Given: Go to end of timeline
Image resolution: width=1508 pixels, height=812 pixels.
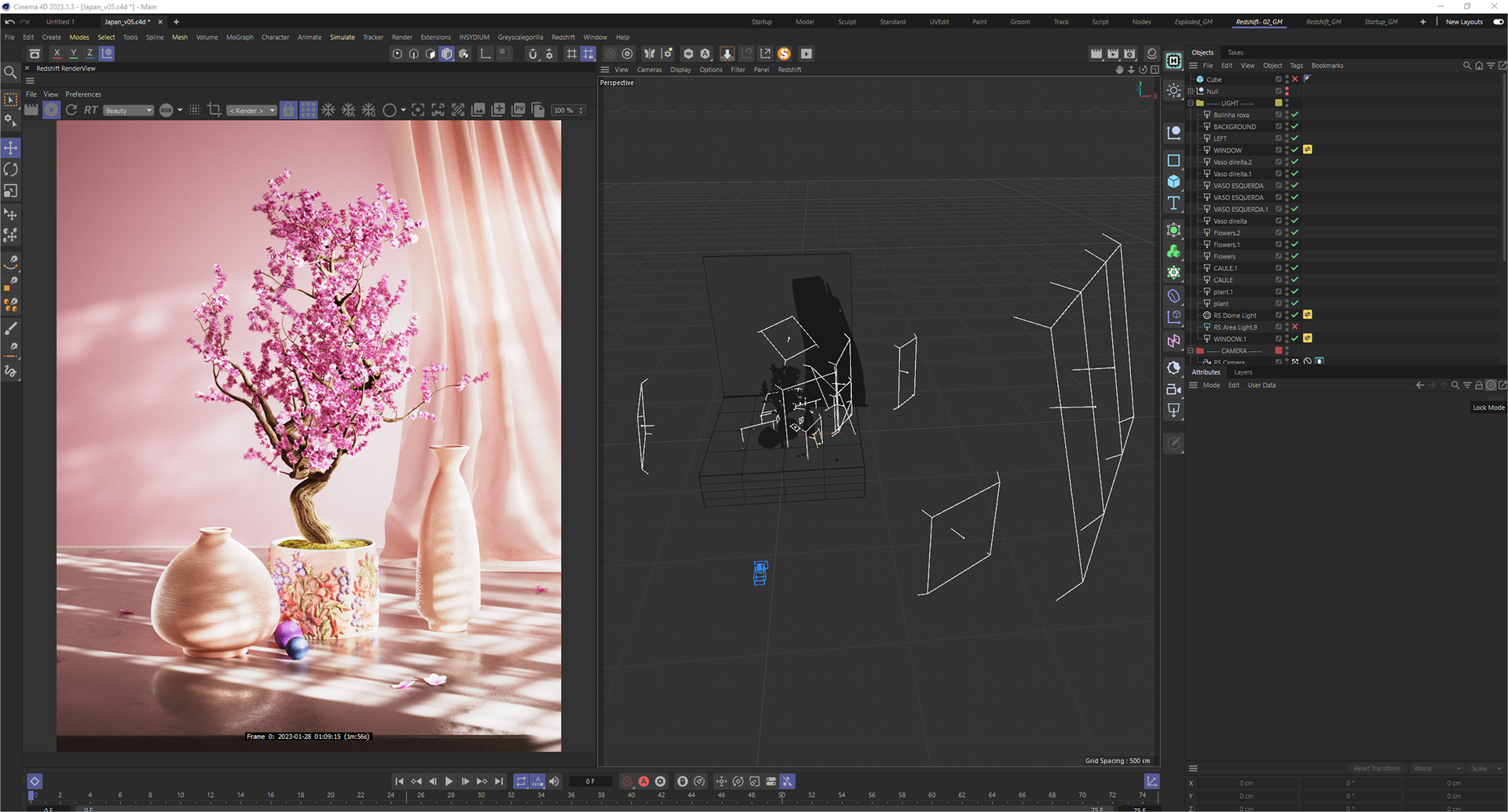Looking at the screenshot, I should pyautogui.click(x=499, y=781).
